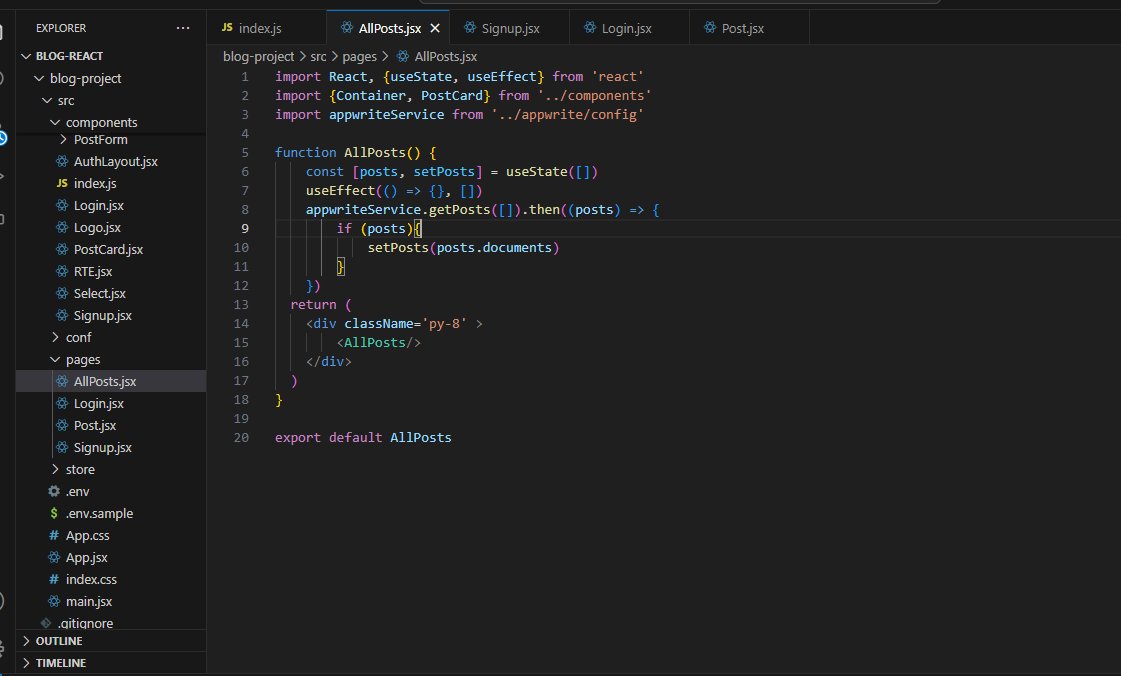Open Signup.jsx under pages folder
Screen dimensions: 1121x676
coord(111,447)
